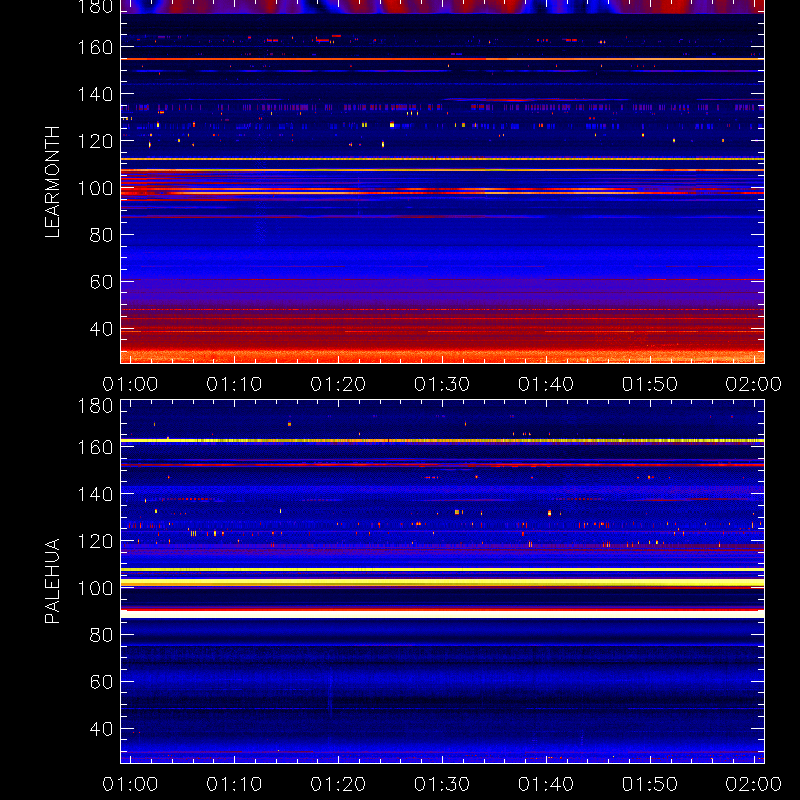Click the orange line near 155 in LEARMONTH plot
The image size is (800, 800).
click(x=442, y=59)
